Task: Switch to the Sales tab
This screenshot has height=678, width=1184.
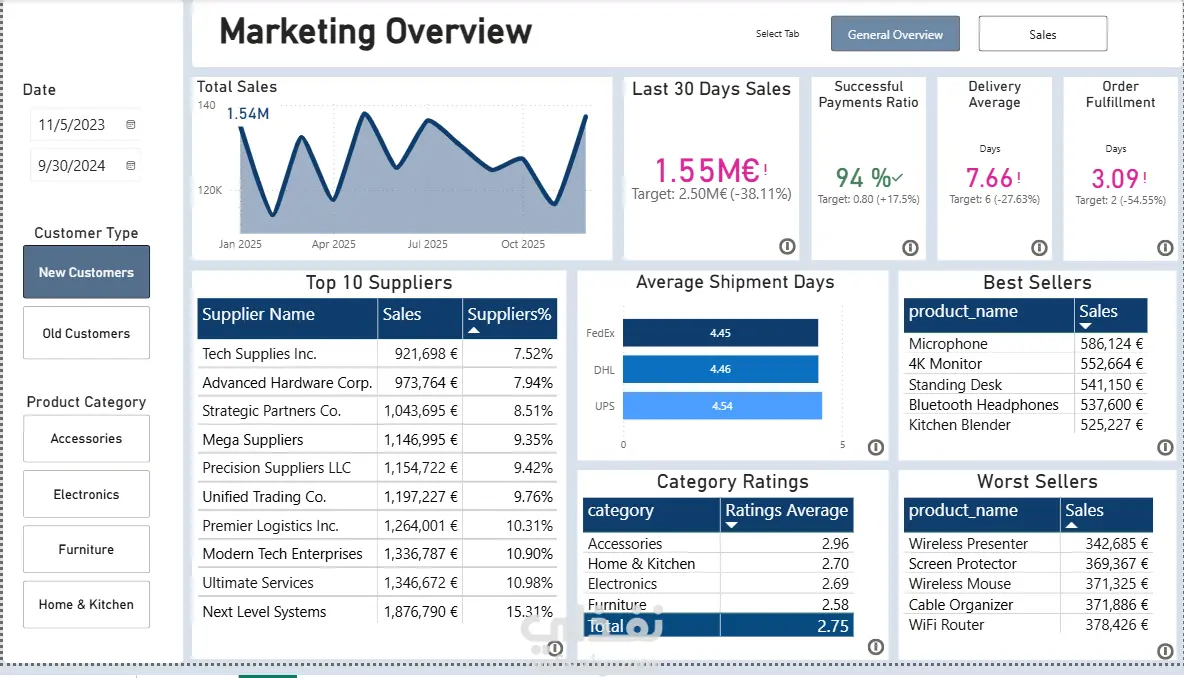Action: click(1042, 34)
